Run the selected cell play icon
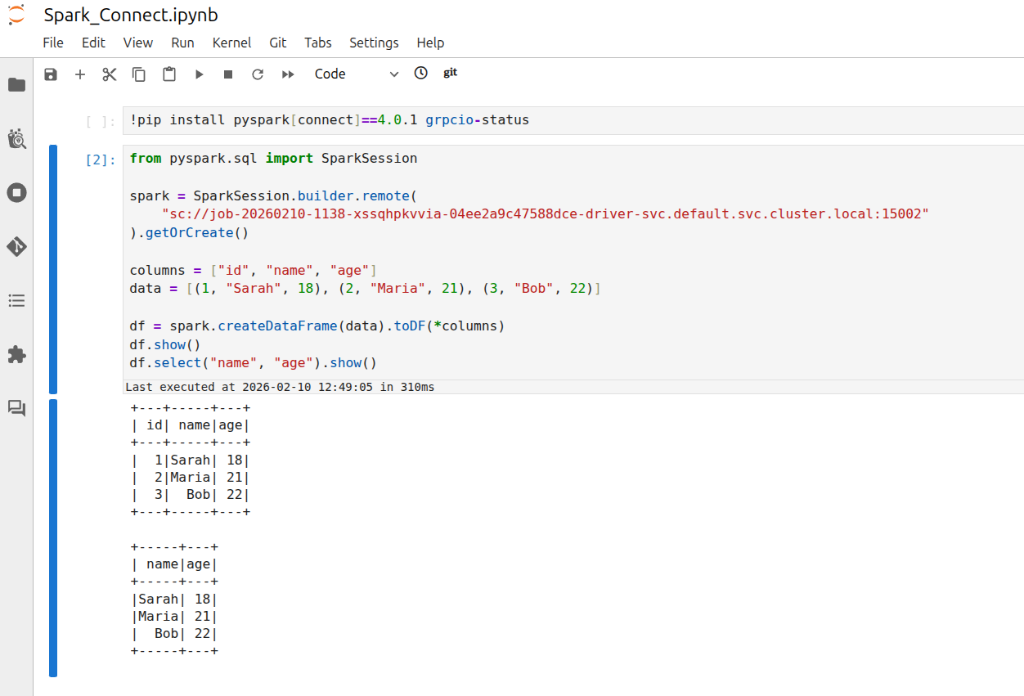This screenshot has height=696, width=1024. [x=199, y=74]
